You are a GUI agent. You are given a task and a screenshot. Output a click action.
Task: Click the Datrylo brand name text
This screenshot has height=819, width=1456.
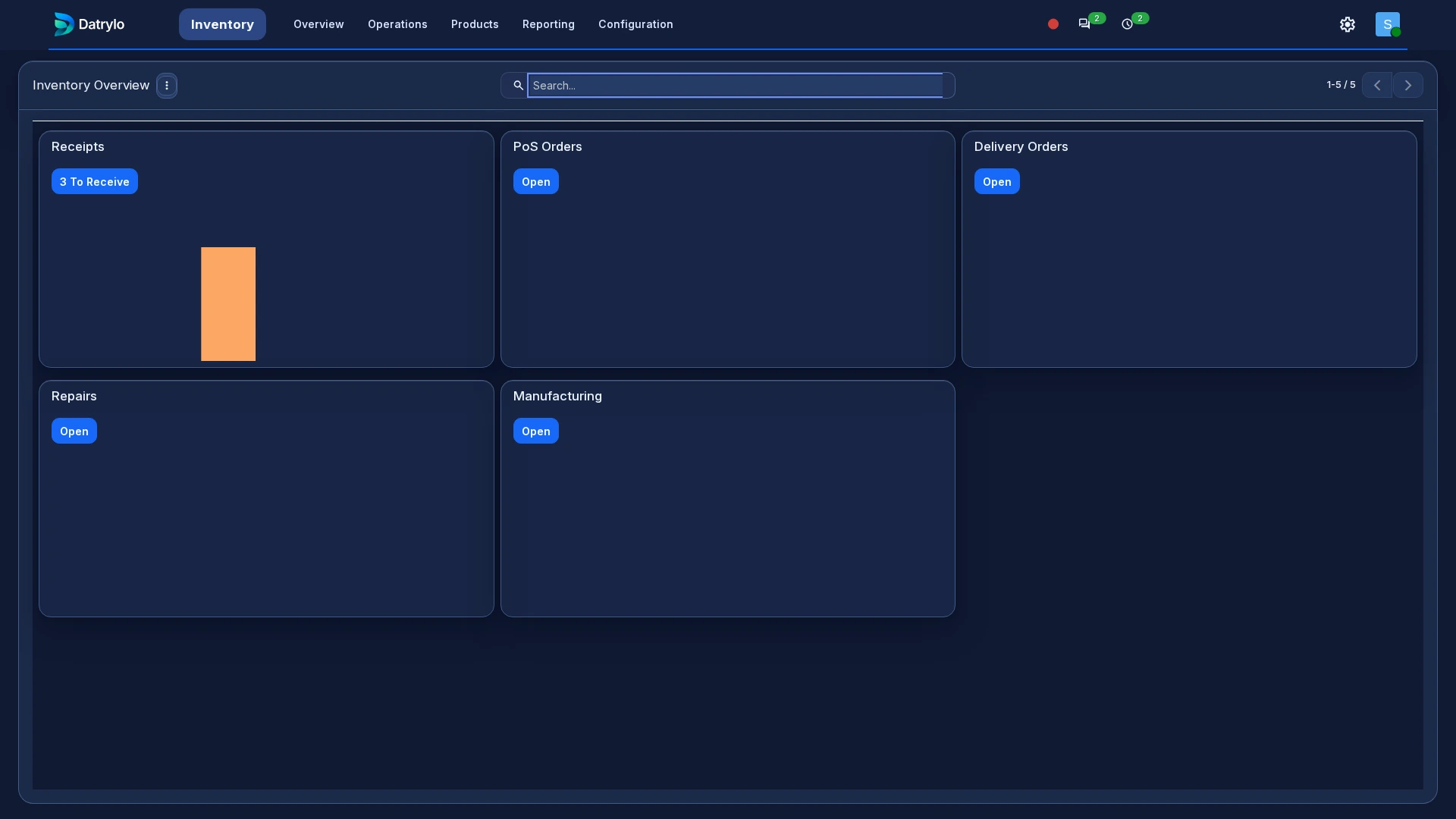102,24
